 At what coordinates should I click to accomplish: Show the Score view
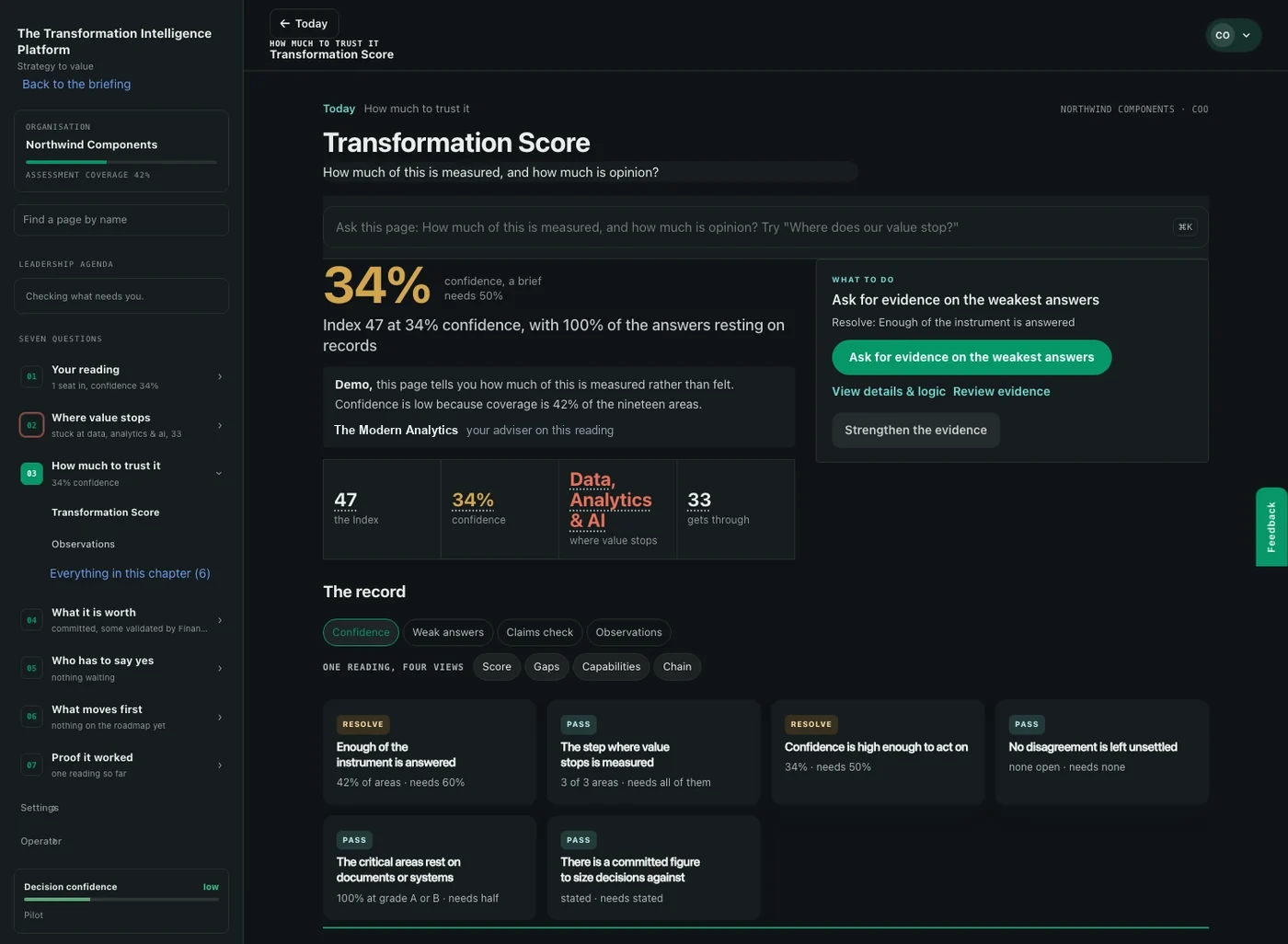(x=497, y=667)
